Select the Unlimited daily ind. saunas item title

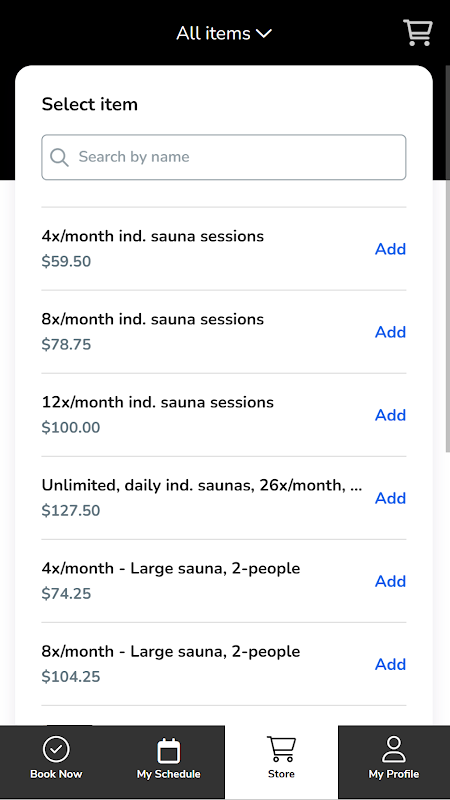pyautogui.click(x=202, y=485)
